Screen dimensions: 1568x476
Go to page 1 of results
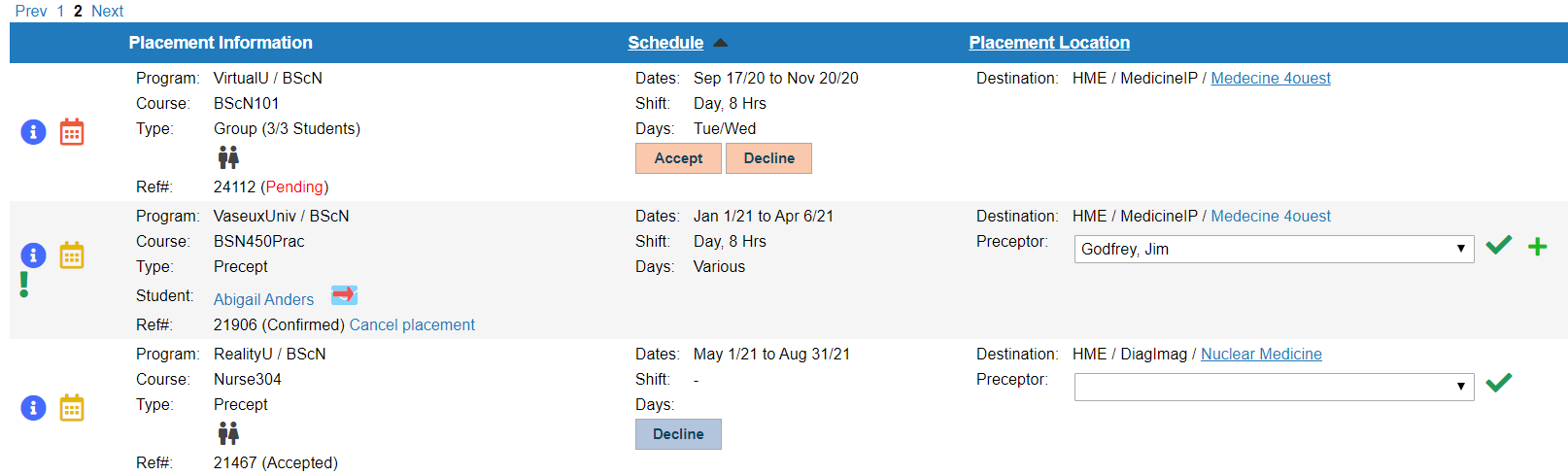(x=60, y=11)
